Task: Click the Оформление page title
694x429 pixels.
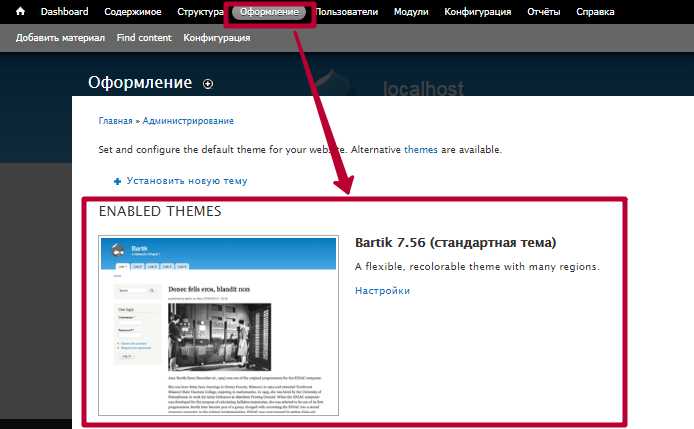Action: 140,83
